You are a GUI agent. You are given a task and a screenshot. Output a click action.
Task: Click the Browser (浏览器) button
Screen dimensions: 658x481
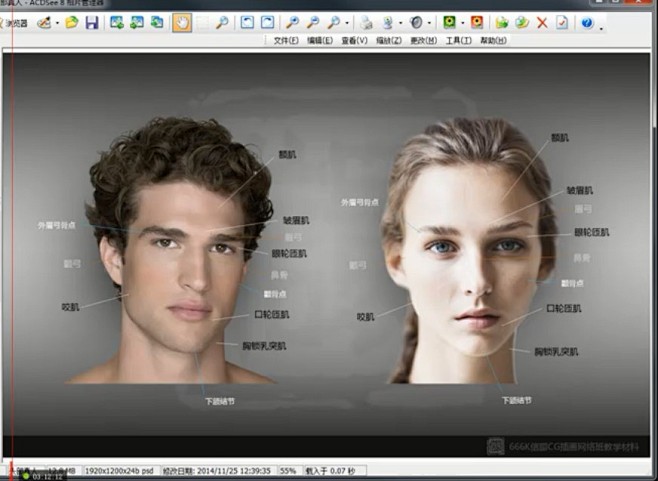click(x=14, y=22)
